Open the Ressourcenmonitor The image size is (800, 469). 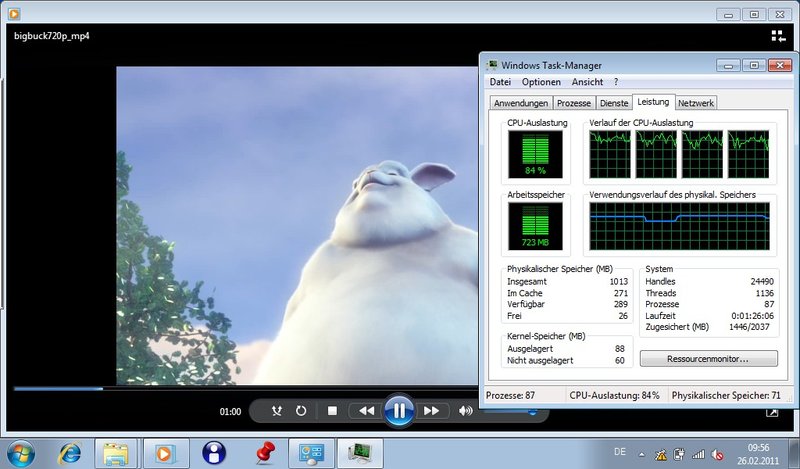pyautogui.click(x=709, y=359)
